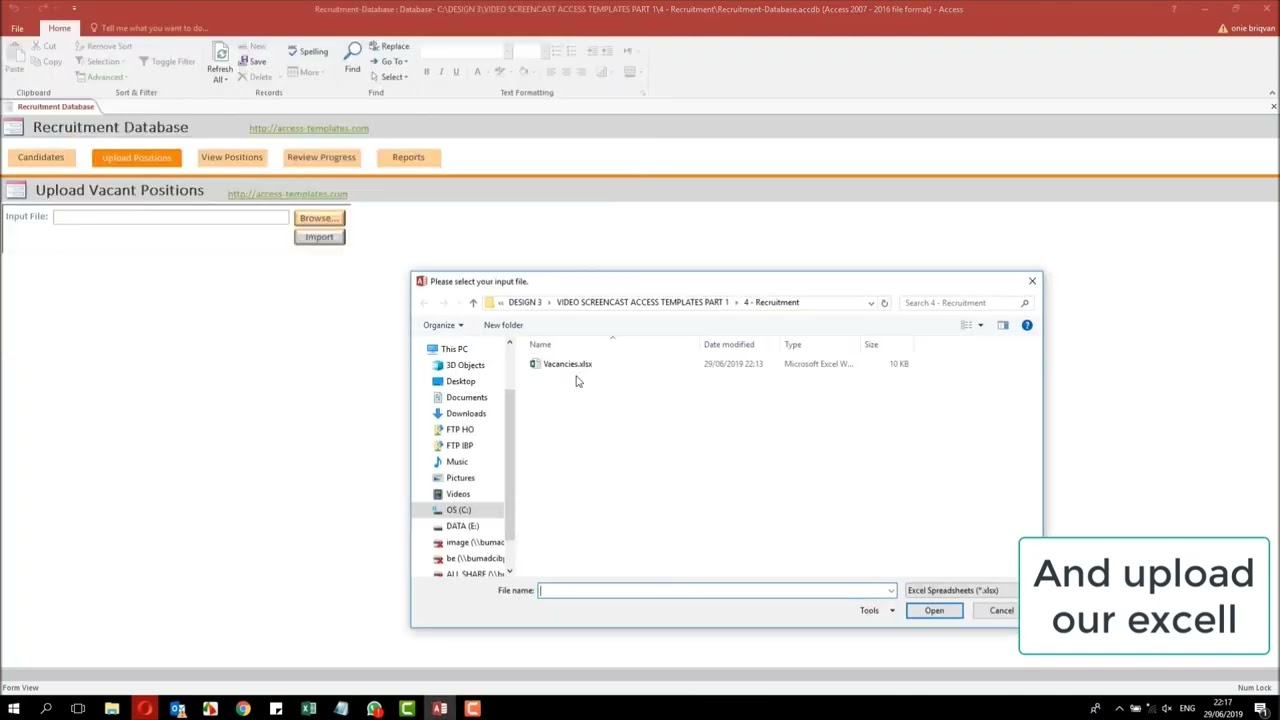The height and width of the screenshot is (720, 1280).
Task: Open the File tab
Action: coord(17,28)
